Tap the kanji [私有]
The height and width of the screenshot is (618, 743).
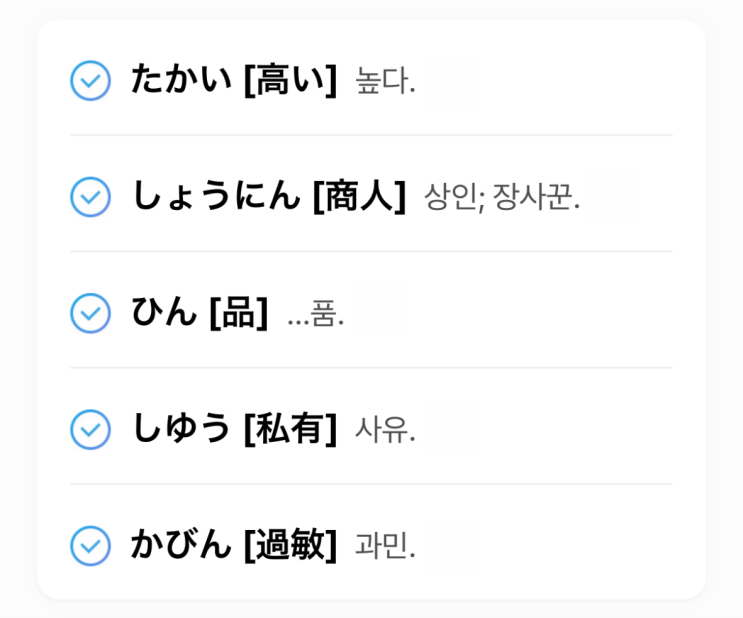pos(291,429)
